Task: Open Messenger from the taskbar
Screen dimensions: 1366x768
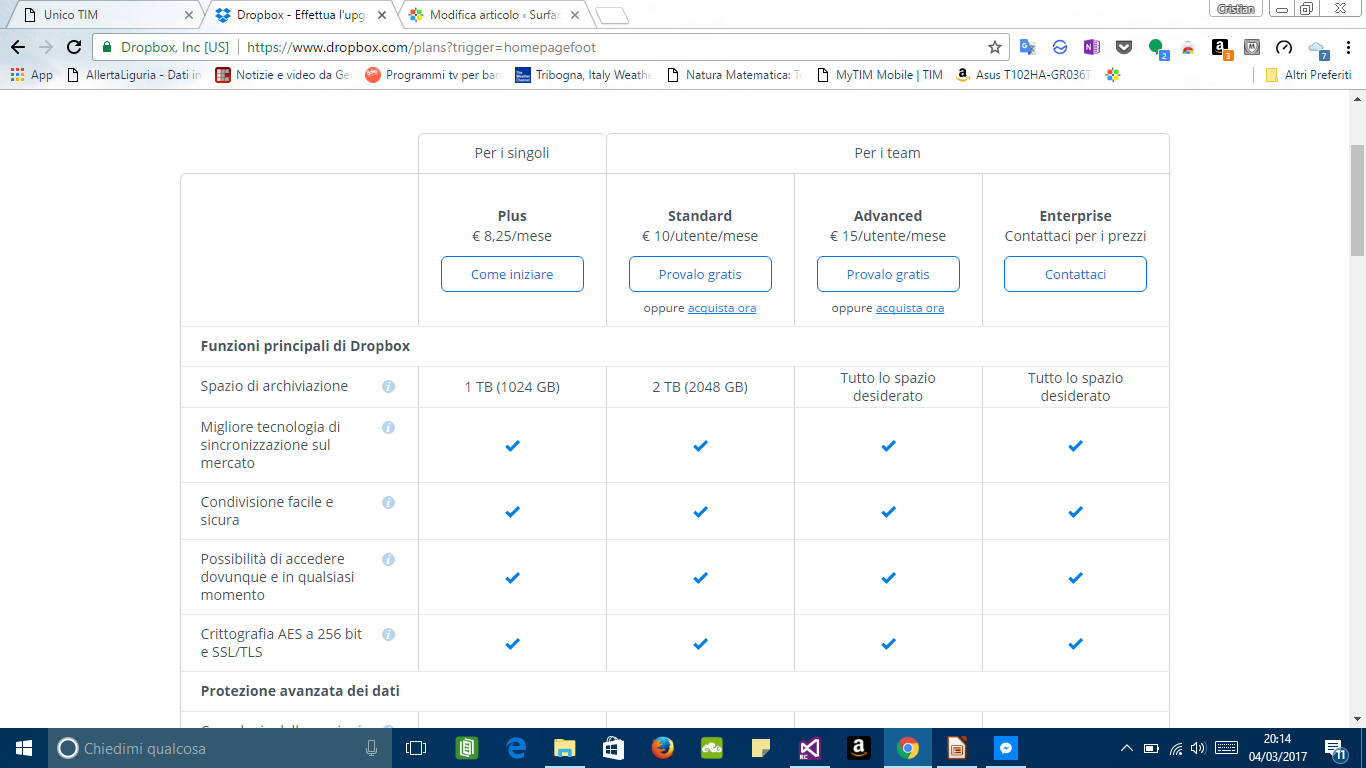Action: click(1006, 748)
